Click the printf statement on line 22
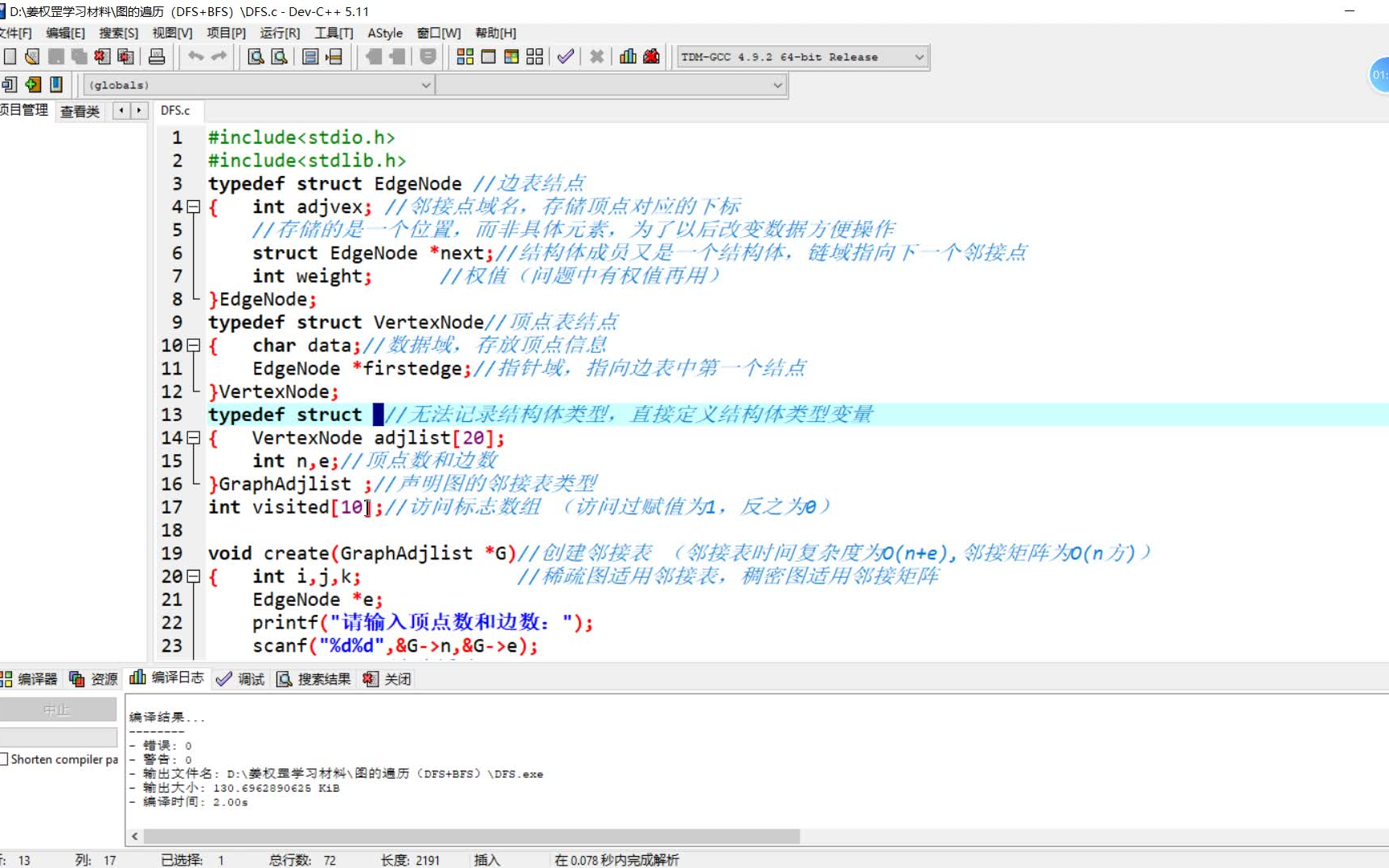 423,623
